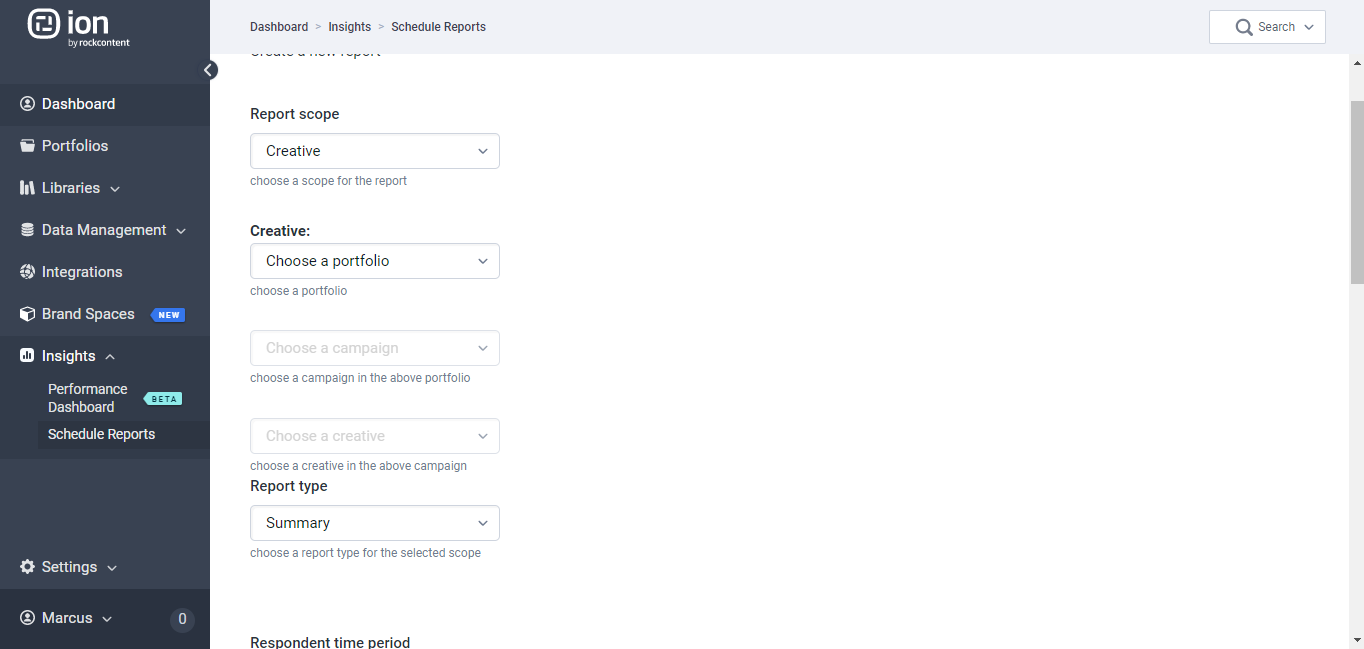Image resolution: width=1364 pixels, height=649 pixels.
Task: Collapse the sidebar with the arrow button
Action: [x=209, y=70]
